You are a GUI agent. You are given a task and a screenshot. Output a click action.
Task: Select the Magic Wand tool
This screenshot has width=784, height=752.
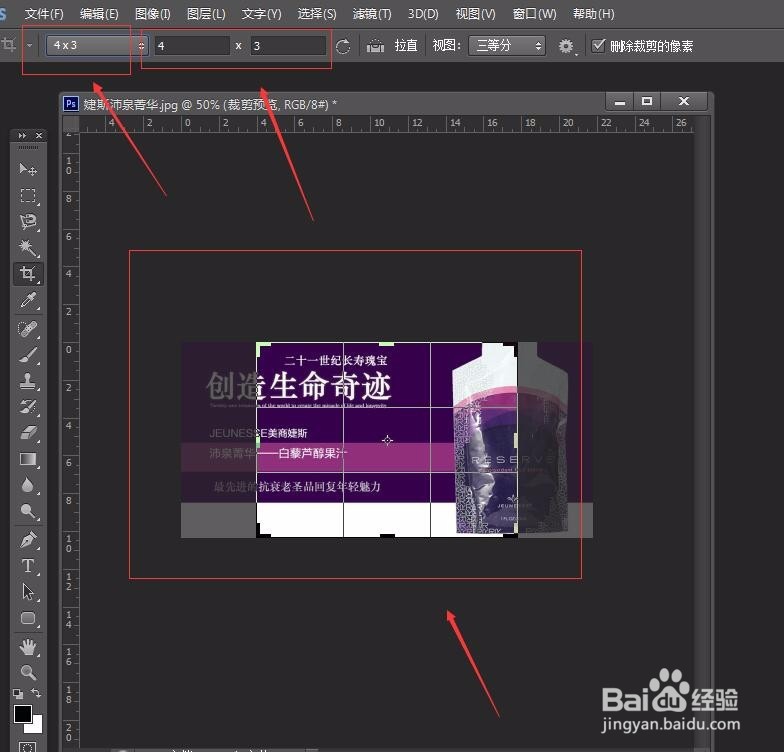(28, 248)
